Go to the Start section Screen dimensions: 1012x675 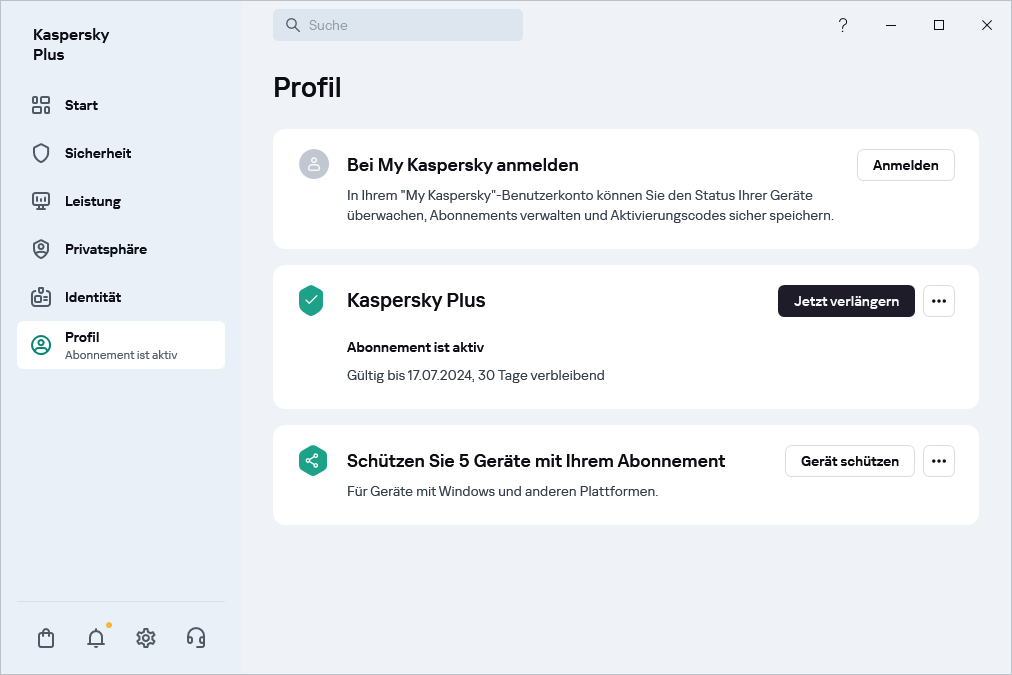[x=81, y=105]
